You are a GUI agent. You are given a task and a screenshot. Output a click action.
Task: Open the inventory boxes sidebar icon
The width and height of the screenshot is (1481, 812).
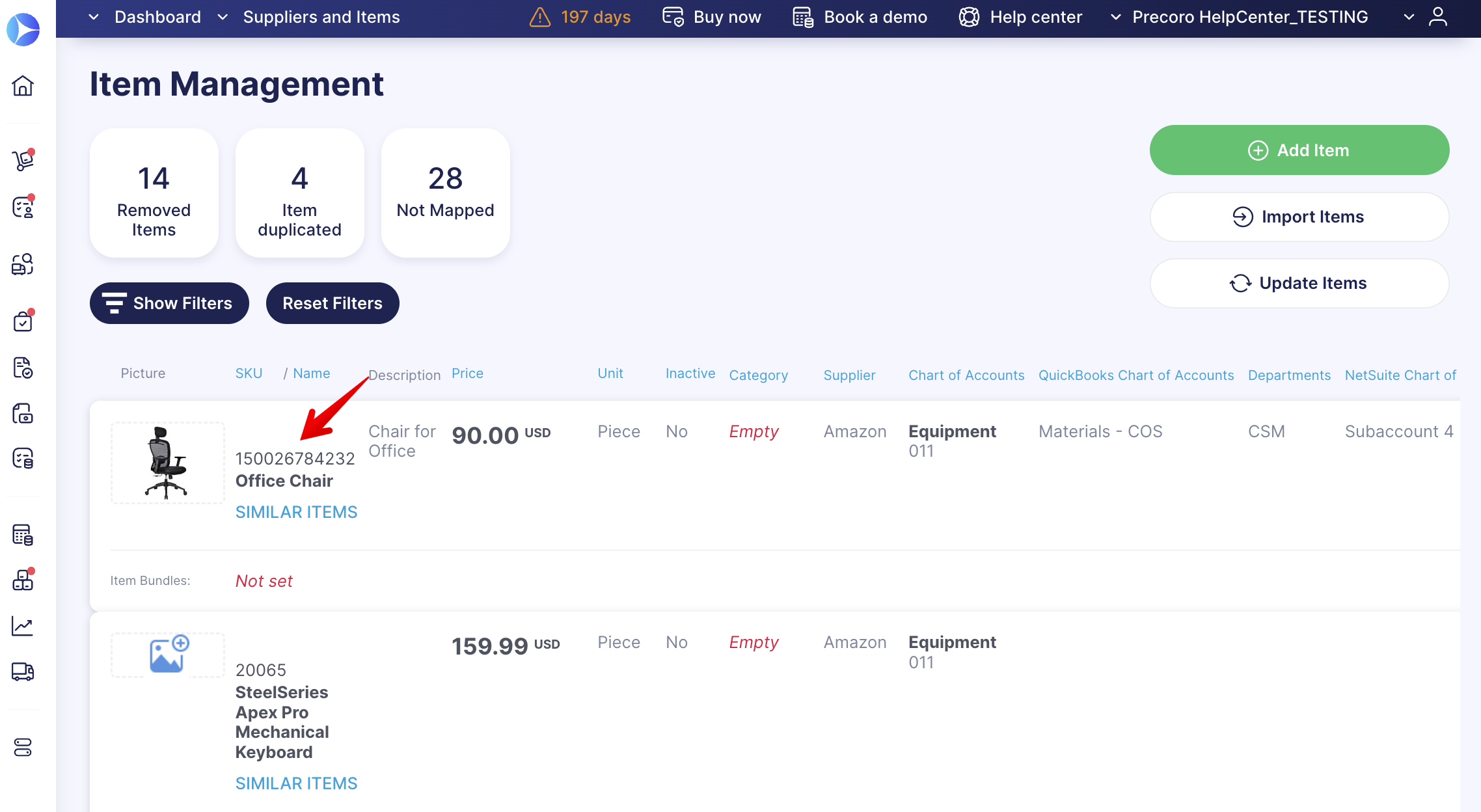click(23, 579)
